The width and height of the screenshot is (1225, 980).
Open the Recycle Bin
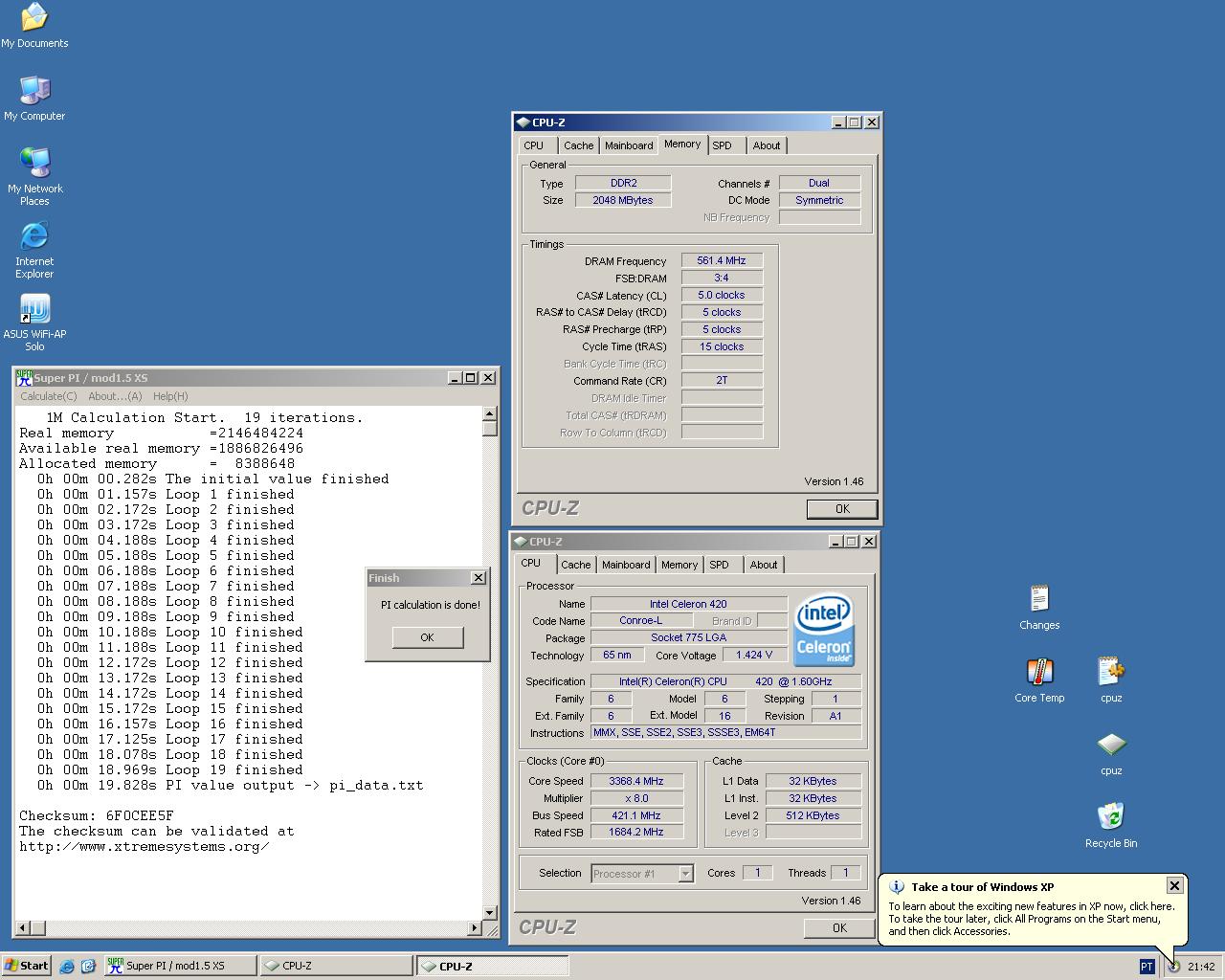[x=1111, y=825]
